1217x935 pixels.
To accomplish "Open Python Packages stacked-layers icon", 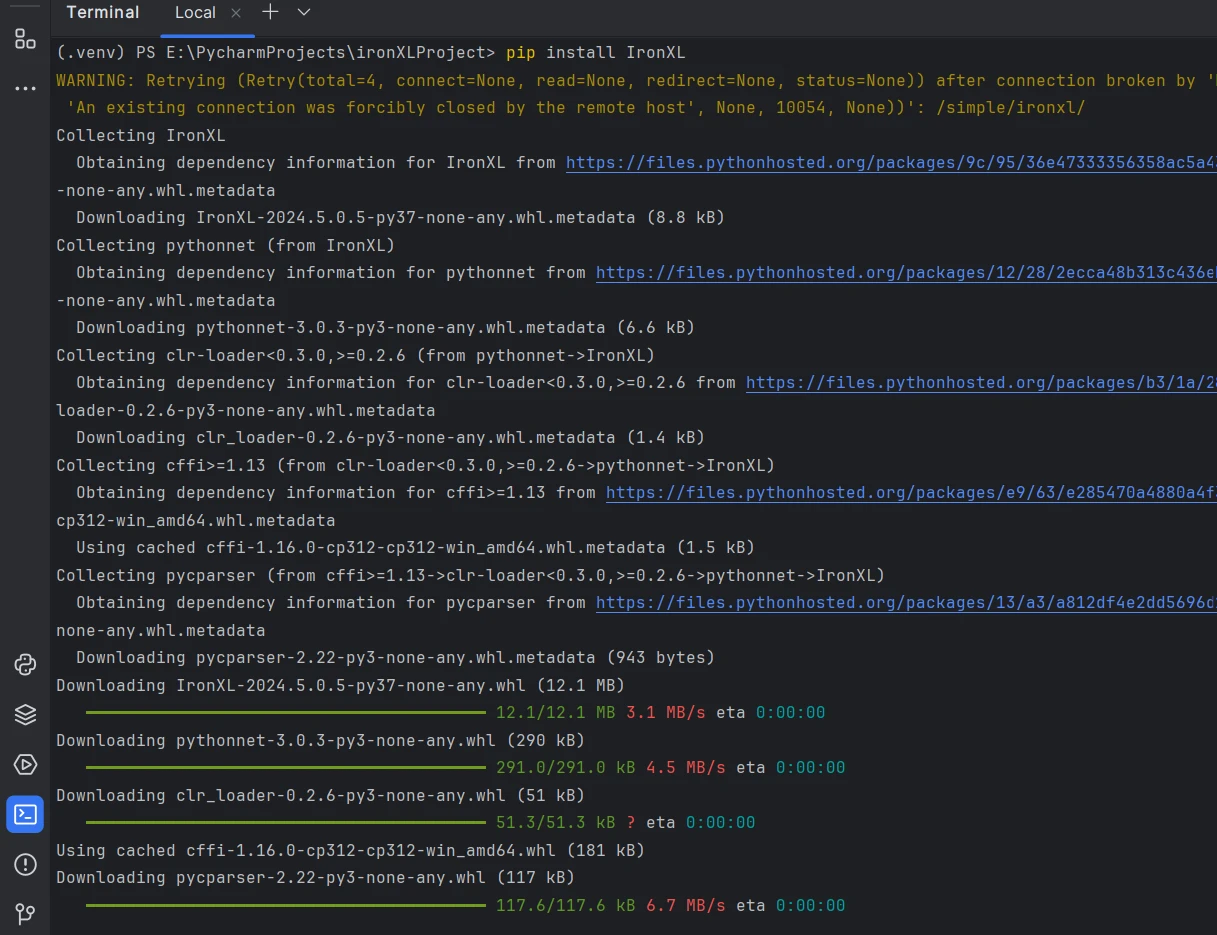I will (x=25, y=714).
